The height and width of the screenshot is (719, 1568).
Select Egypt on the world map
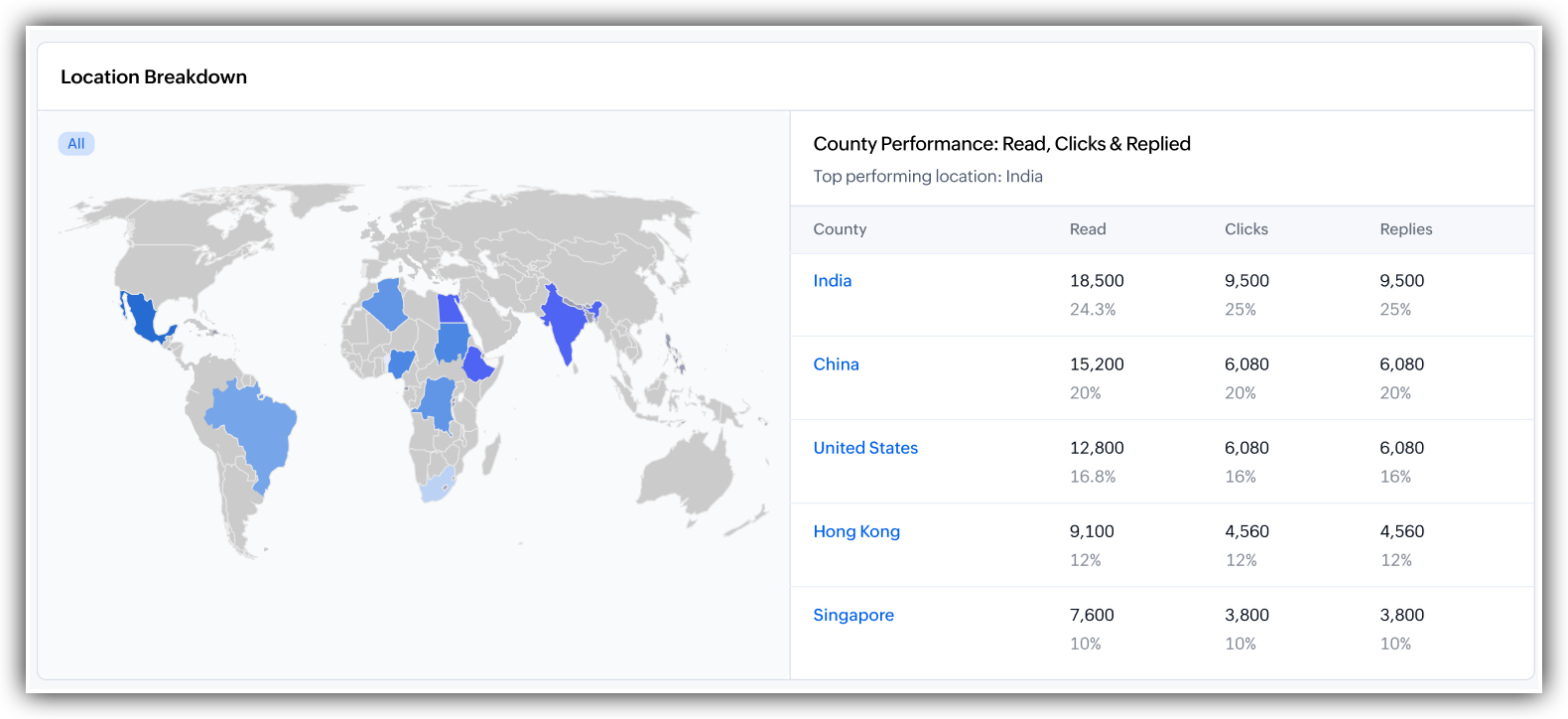click(451, 309)
